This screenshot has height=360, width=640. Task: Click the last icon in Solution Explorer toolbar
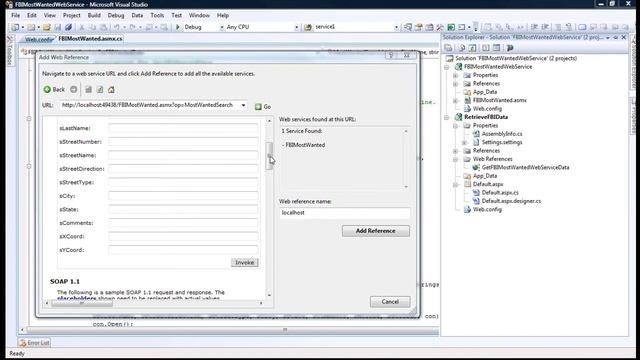point(510,48)
